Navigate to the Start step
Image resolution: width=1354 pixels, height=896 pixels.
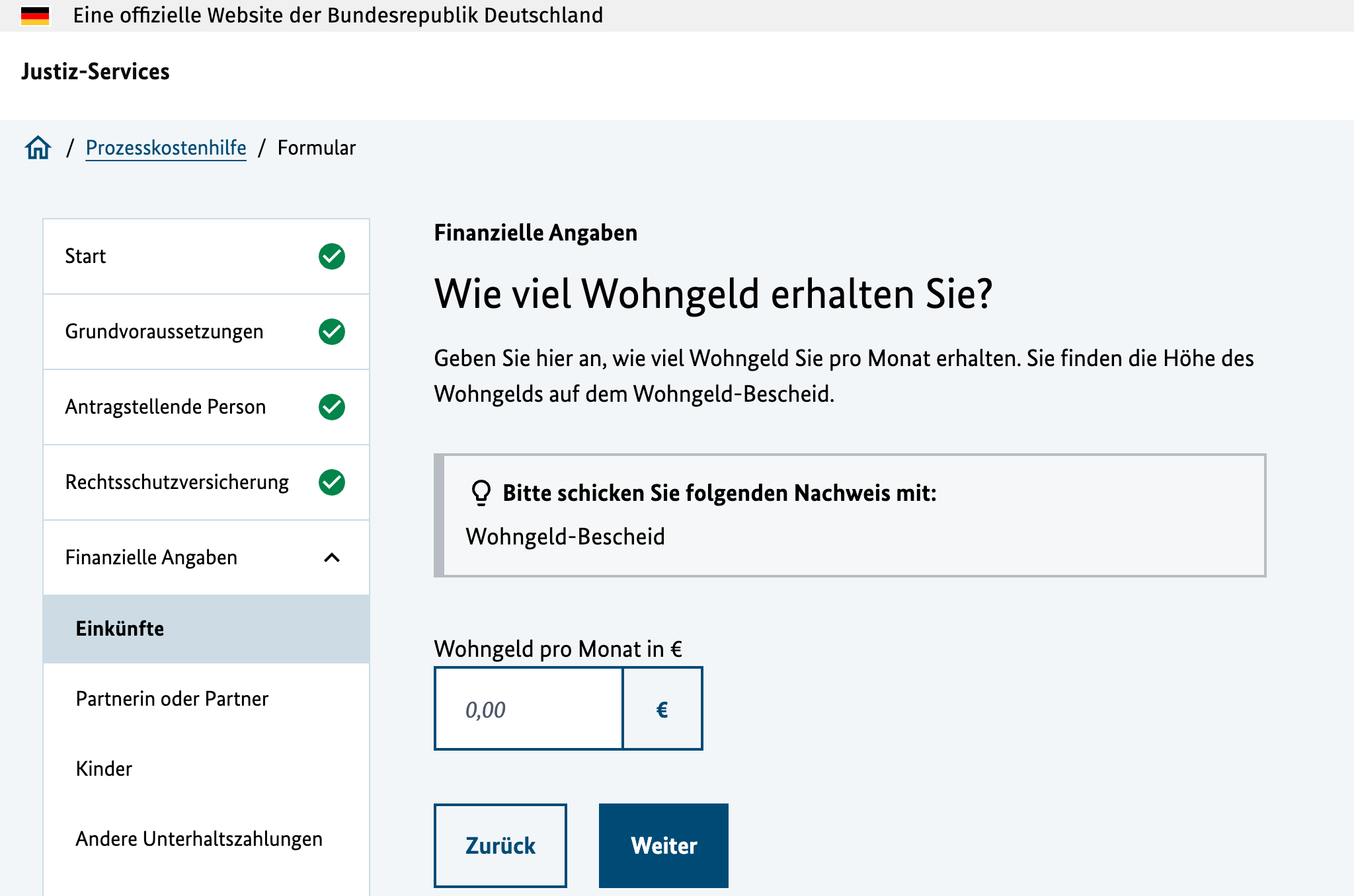tap(85, 256)
